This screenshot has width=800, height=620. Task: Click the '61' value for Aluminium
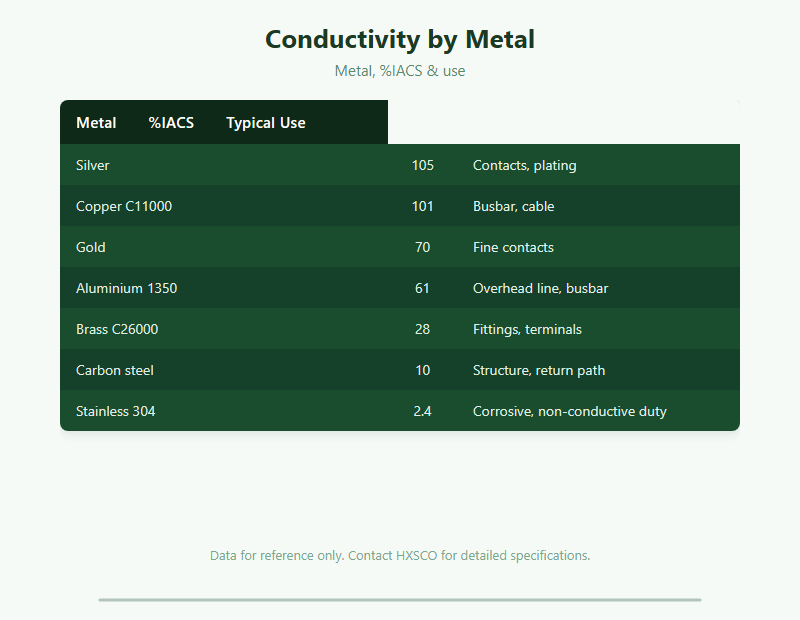click(422, 288)
